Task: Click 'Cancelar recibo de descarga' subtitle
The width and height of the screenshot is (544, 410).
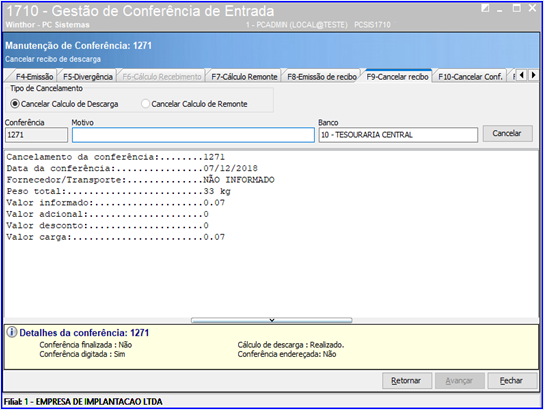Action: 53,59
